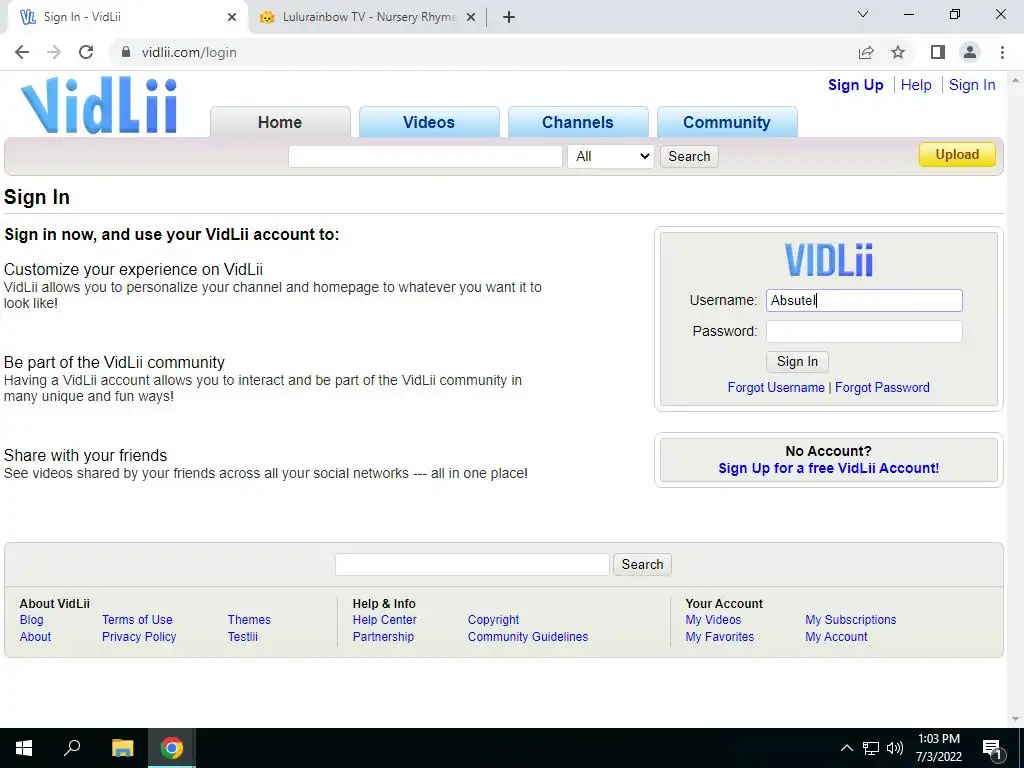This screenshot has width=1024, height=768.
Task: Open the My Subscriptions link
Action: pos(851,620)
